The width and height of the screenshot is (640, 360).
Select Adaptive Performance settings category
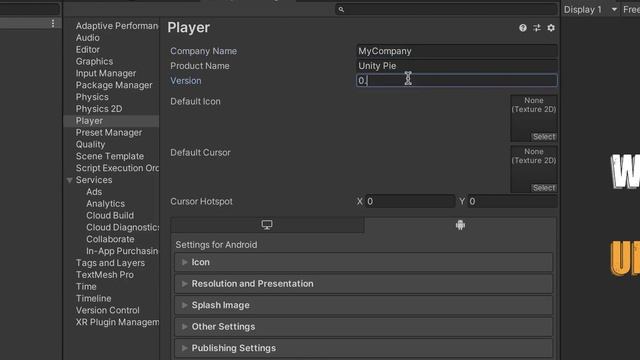(x=117, y=26)
